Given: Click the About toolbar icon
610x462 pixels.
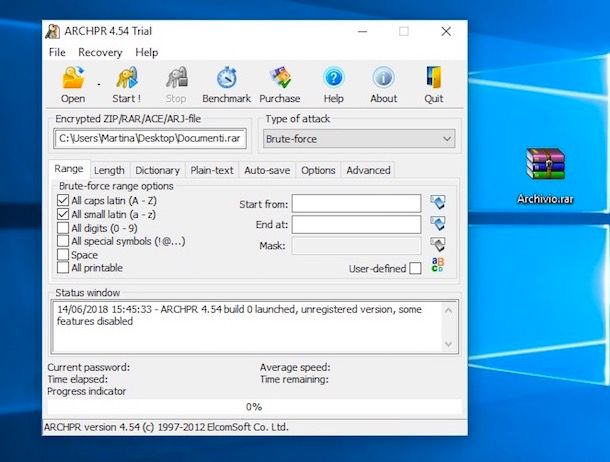Looking at the screenshot, I should [384, 77].
